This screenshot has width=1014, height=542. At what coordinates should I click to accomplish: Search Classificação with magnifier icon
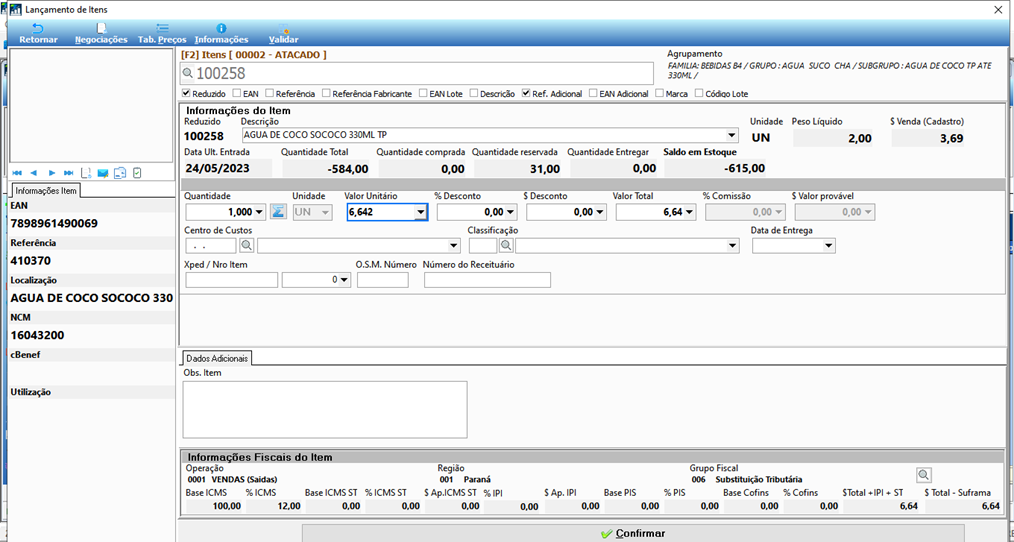(x=506, y=246)
